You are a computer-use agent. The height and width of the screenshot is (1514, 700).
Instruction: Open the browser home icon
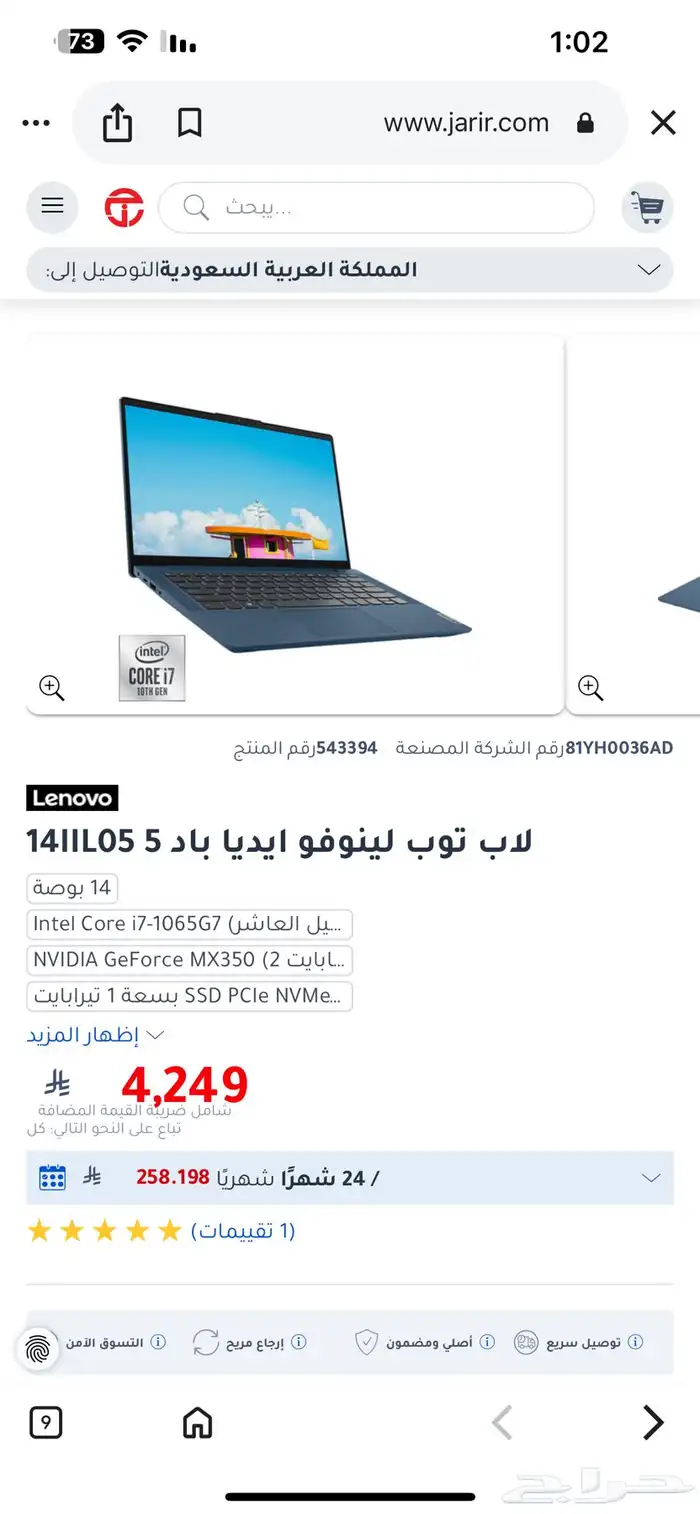(x=198, y=1422)
